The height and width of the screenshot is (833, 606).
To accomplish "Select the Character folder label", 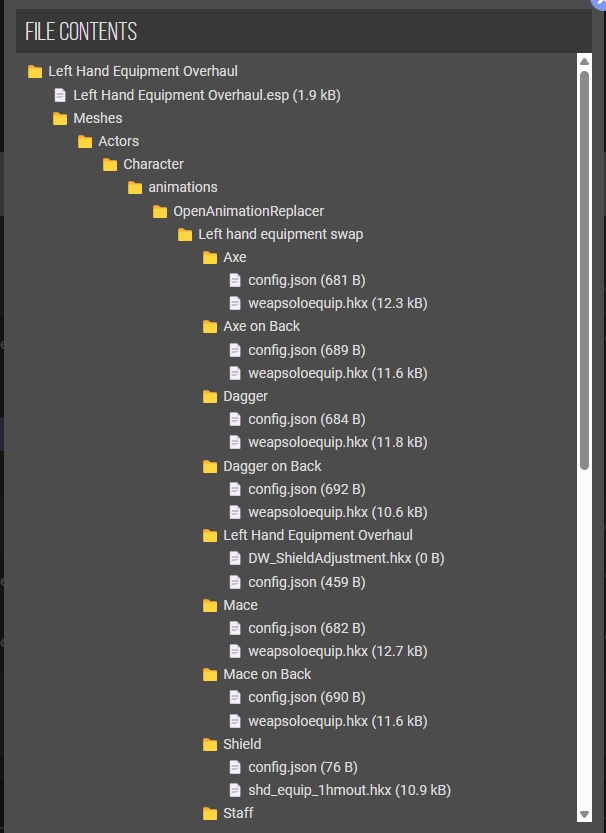I will tap(153, 164).
